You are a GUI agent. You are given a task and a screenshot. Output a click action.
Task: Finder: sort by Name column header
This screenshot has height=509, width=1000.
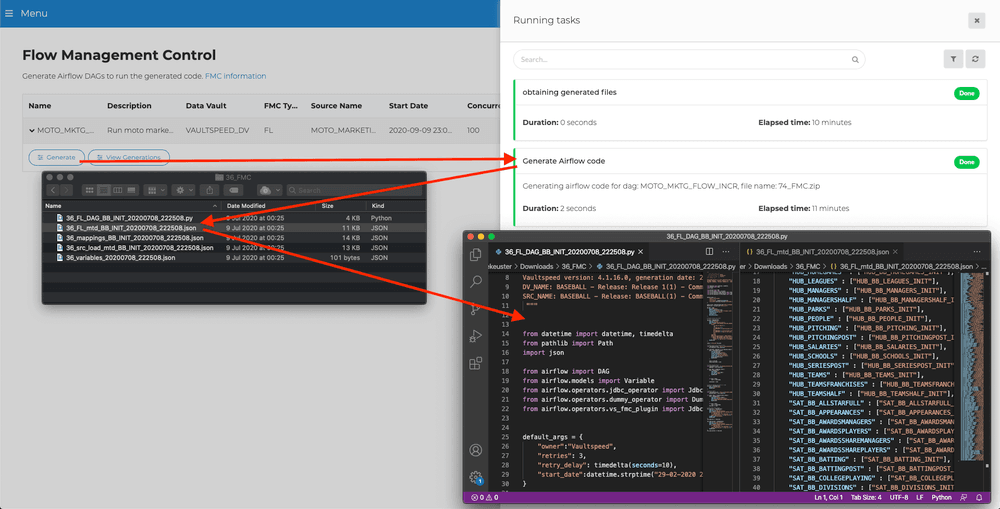pos(131,206)
